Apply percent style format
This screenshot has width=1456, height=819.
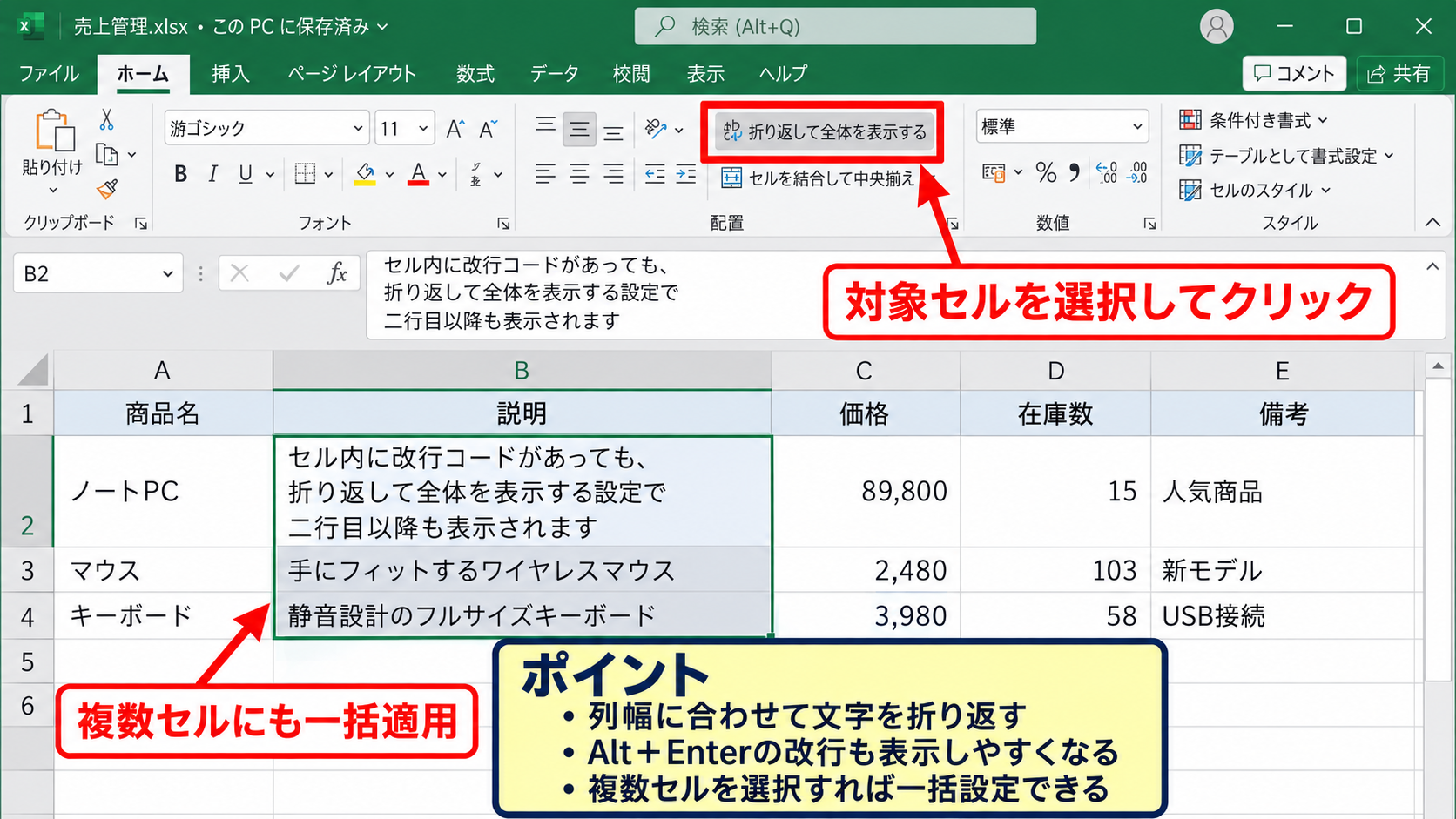tap(1046, 172)
